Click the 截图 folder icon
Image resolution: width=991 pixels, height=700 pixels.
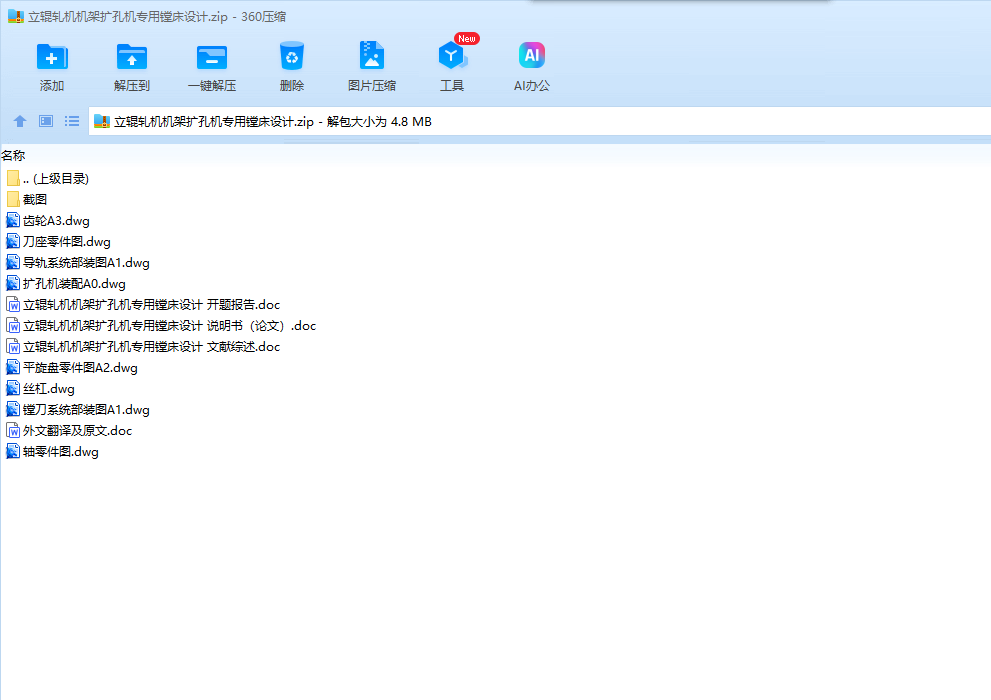pyautogui.click(x=13, y=200)
